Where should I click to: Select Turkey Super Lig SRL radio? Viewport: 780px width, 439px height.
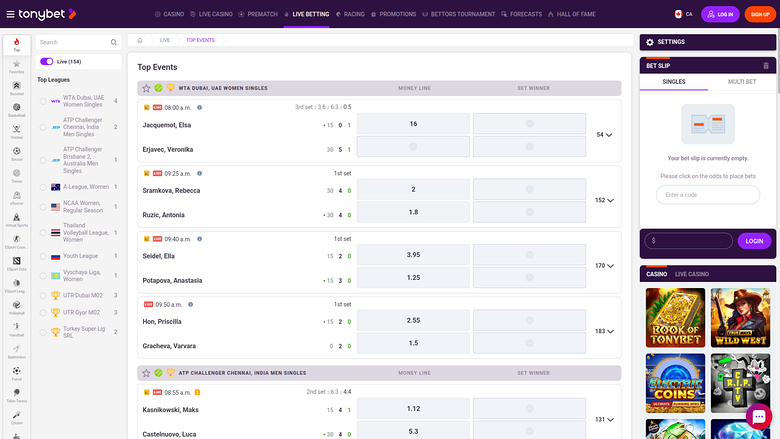(x=43, y=332)
